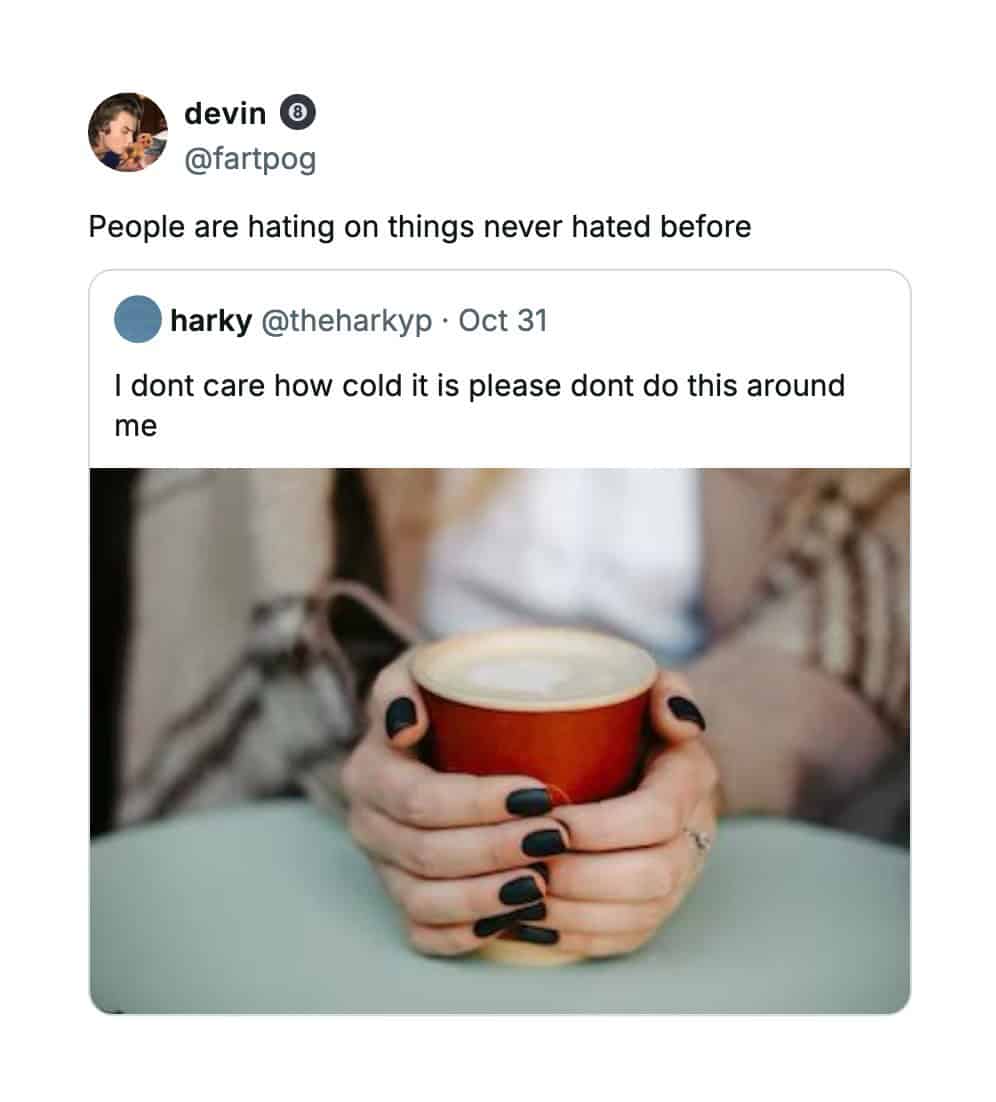Open the @fartpog handle
This screenshot has width=996, height=1102.
click(x=250, y=159)
